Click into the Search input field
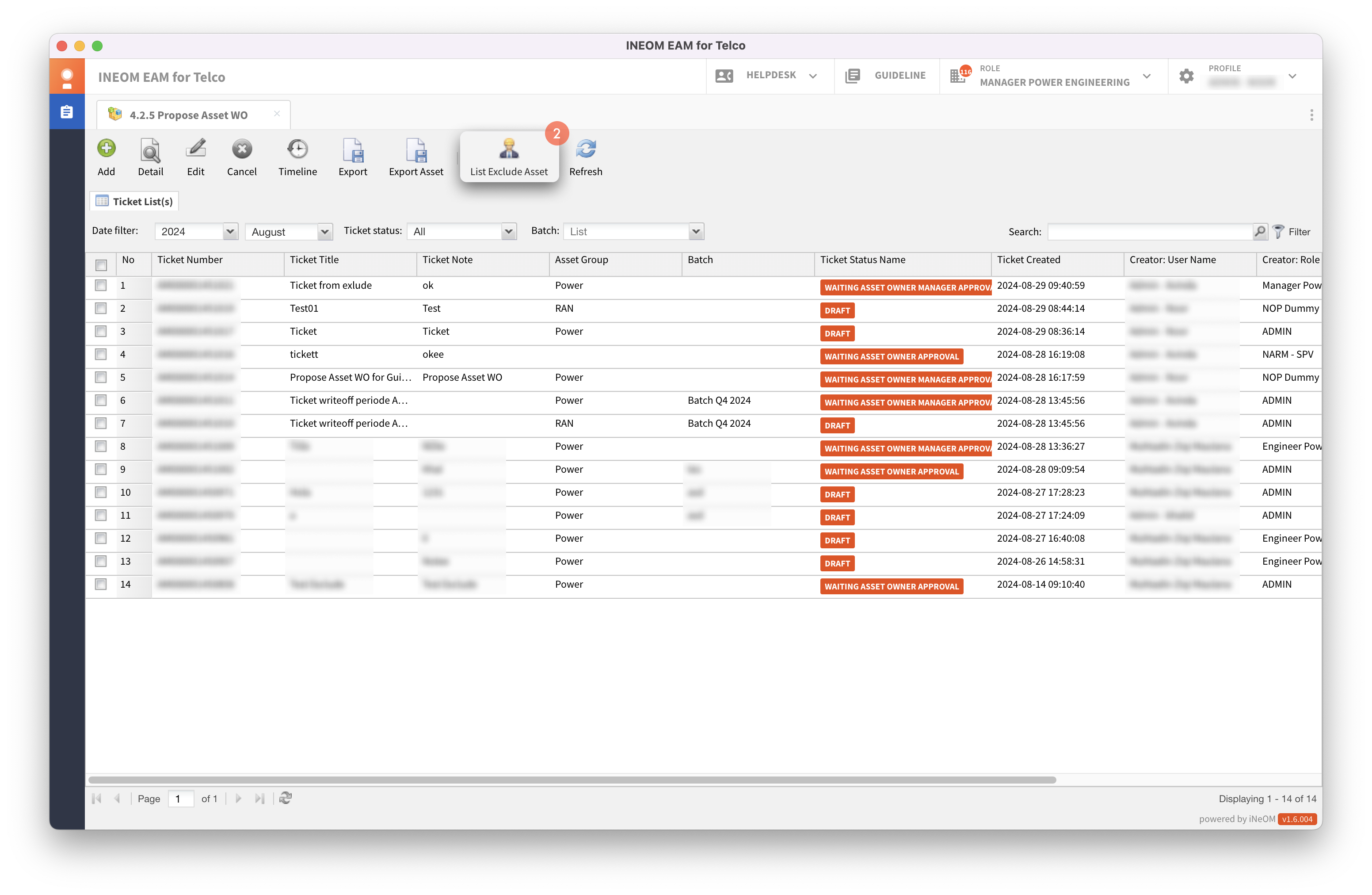The image size is (1372, 895). coord(1150,232)
